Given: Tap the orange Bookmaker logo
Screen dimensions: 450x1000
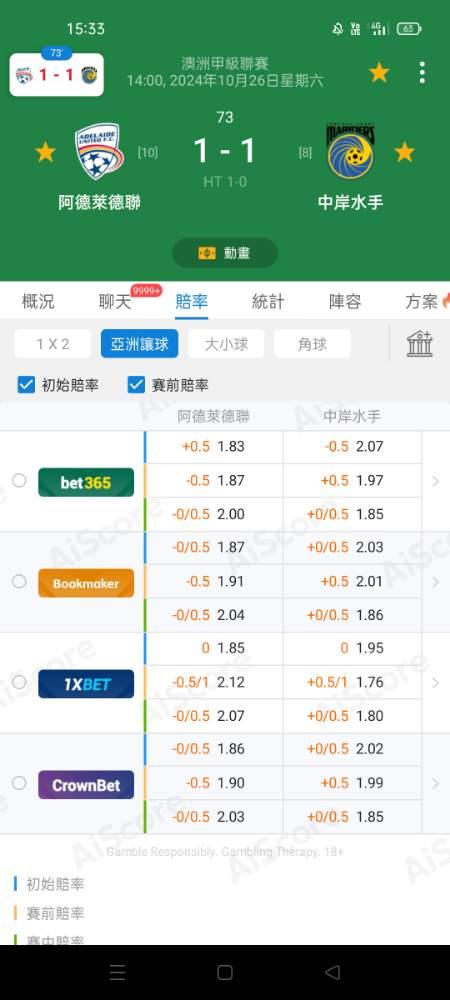Looking at the screenshot, I should [x=86, y=583].
